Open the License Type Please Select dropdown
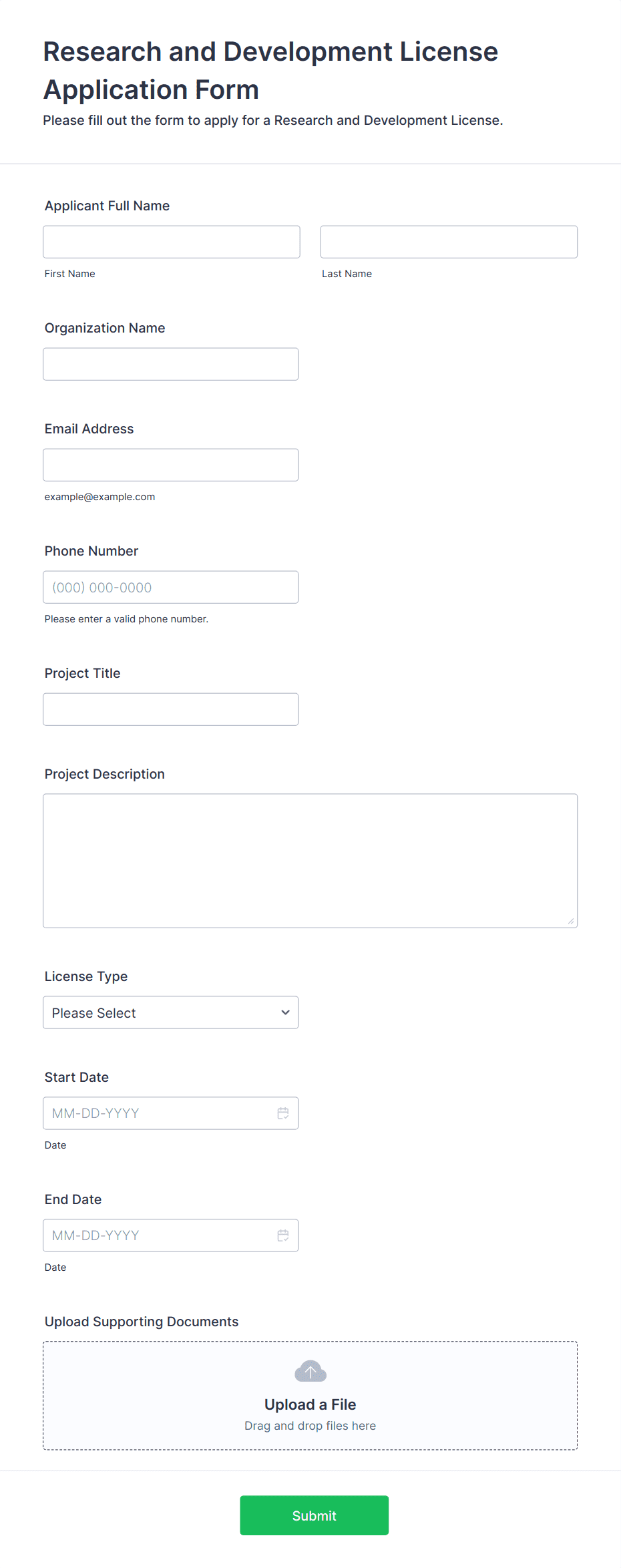Image resolution: width=621 pixels, height=1568 pixels. pos(171,1012)
